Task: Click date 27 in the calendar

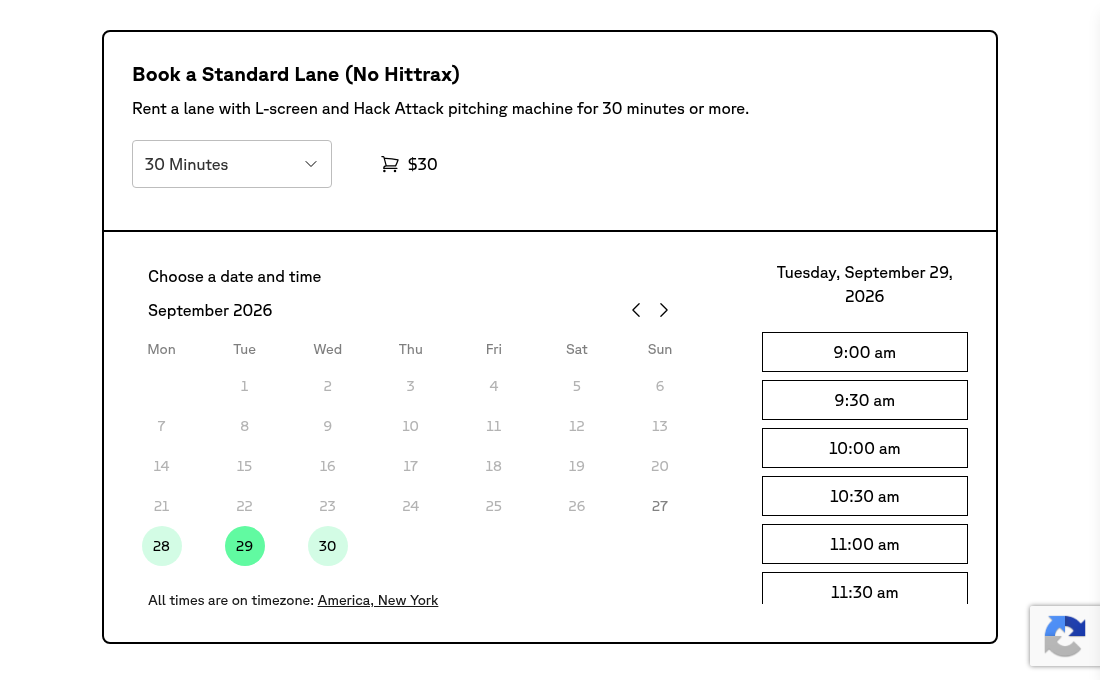Action: [659, 506]
